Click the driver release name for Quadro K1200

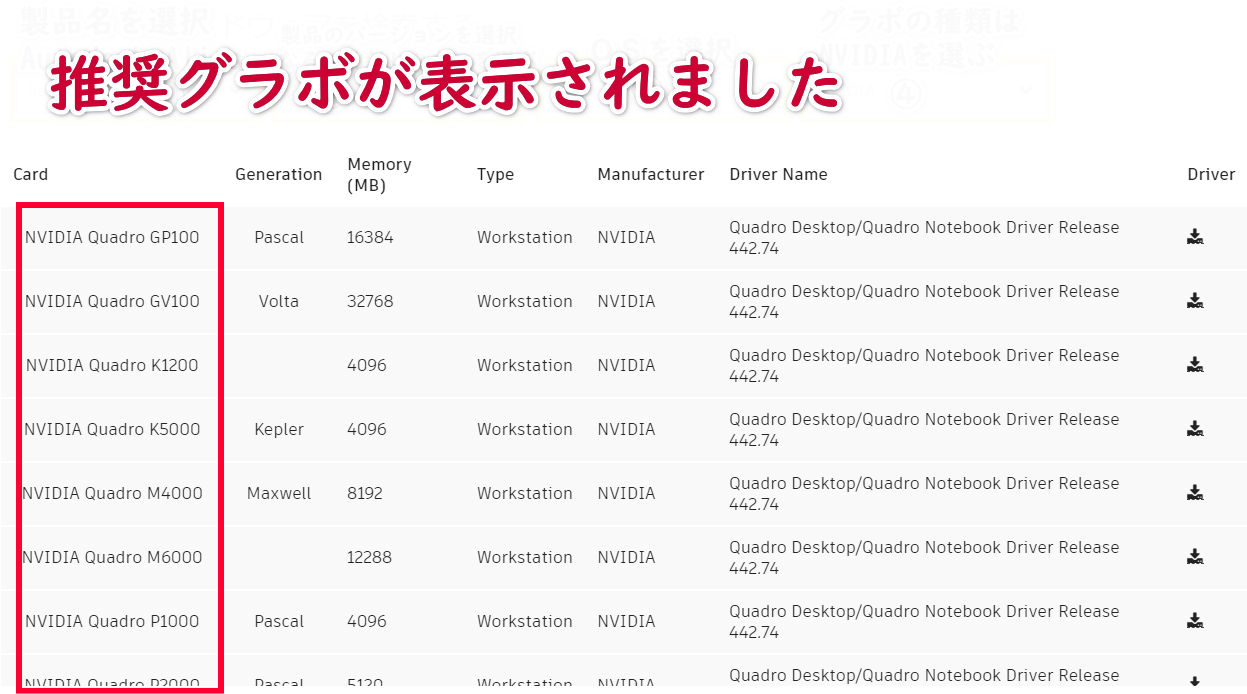pos(924,365)
